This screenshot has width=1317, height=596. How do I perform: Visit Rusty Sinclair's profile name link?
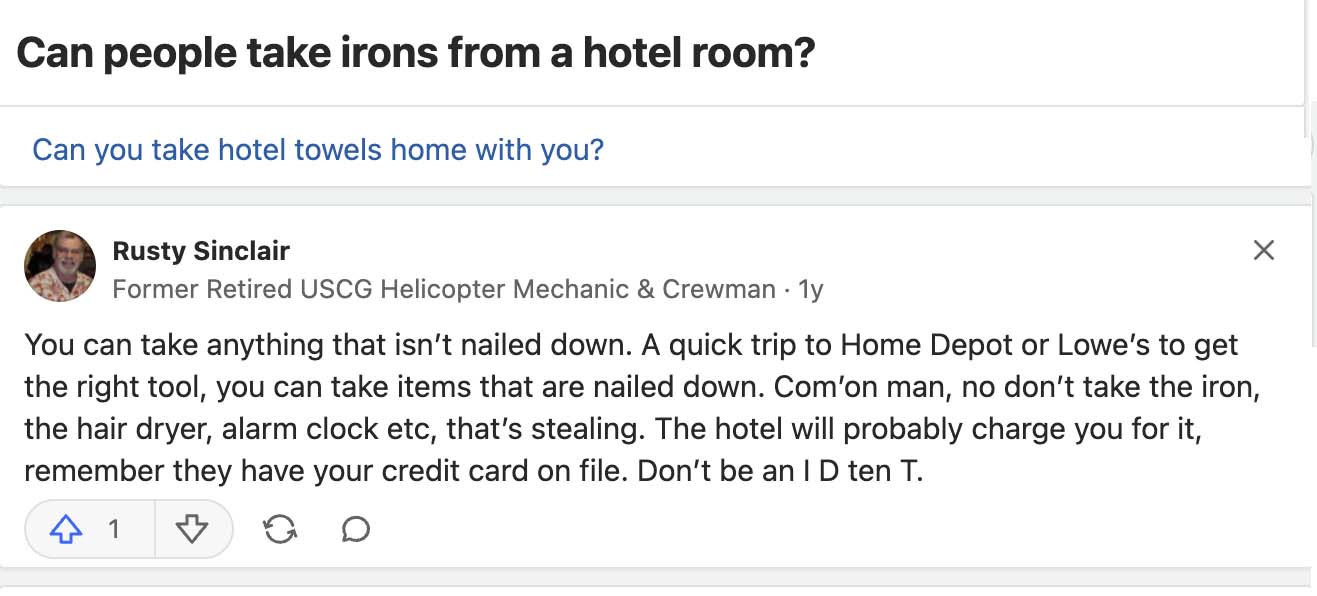coord(201,251)
